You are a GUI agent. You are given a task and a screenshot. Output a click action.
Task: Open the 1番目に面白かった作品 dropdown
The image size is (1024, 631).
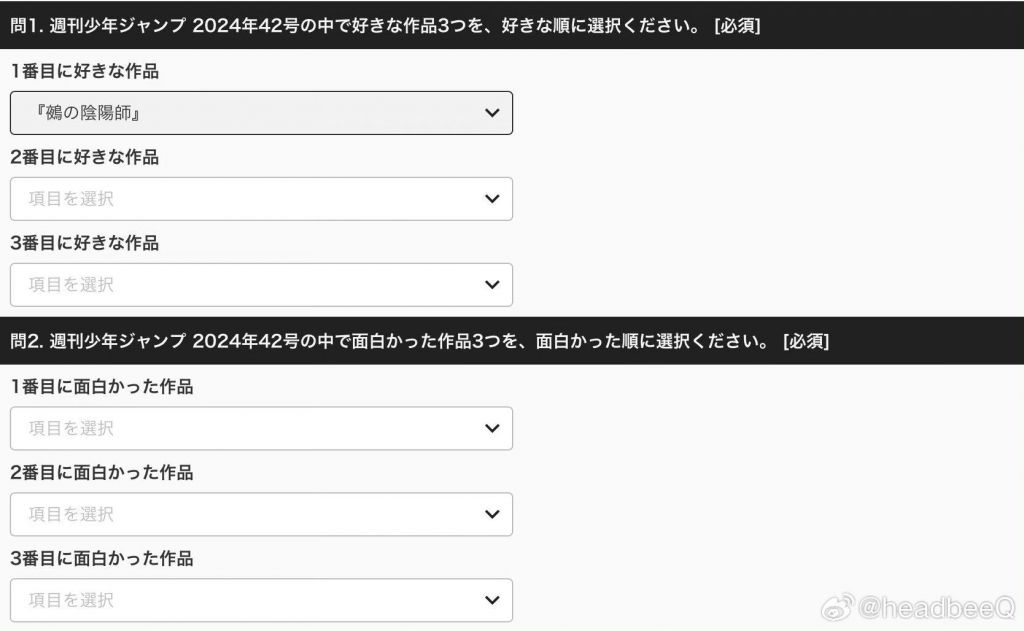click(x=261, y=429)
